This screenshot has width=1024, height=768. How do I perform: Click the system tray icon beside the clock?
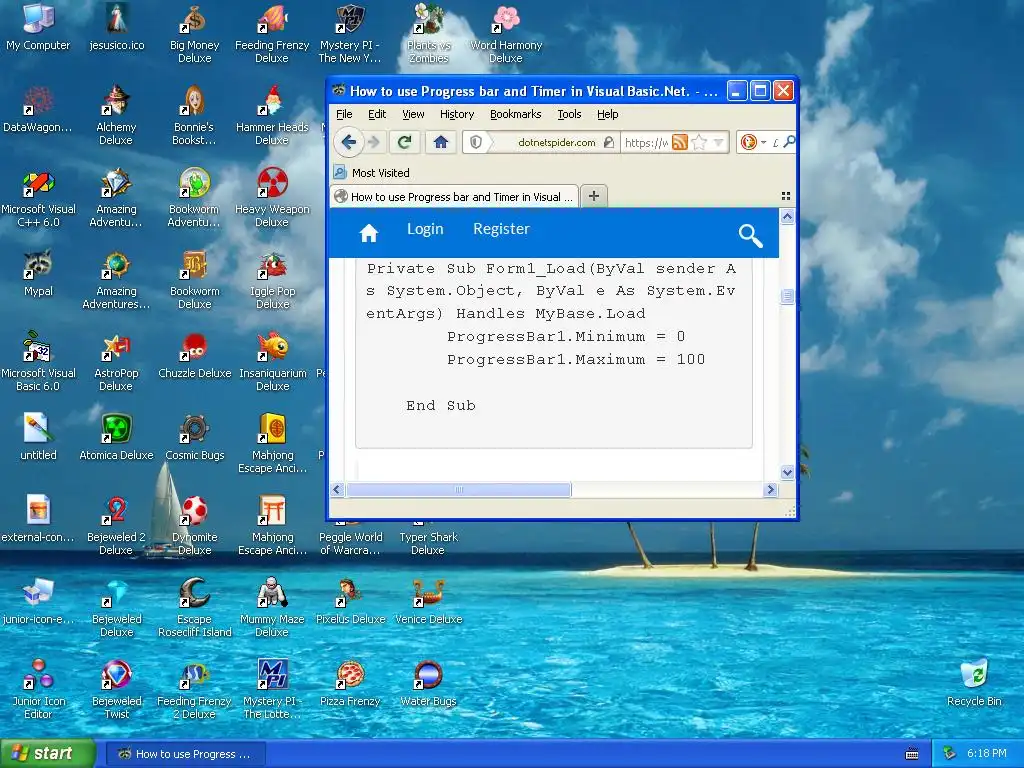pyautogui.click(x=950, y=754)
